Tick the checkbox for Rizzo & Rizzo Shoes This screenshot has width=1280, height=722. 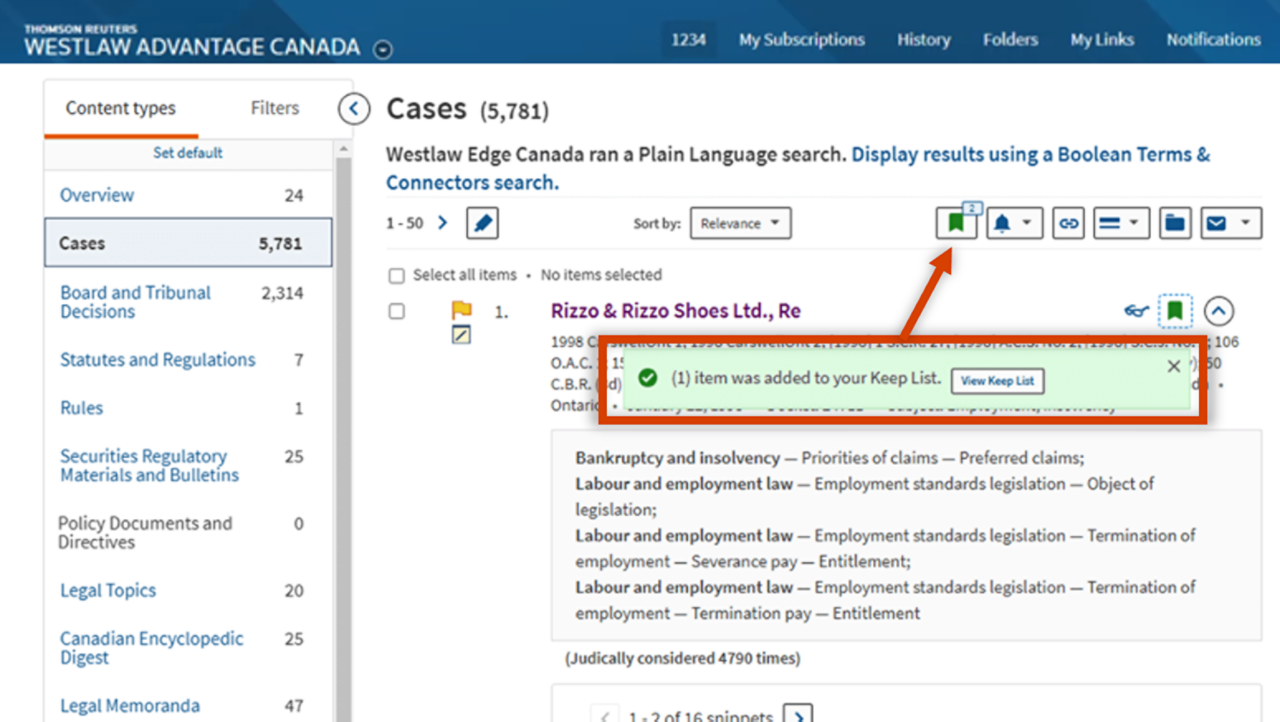(x=397, y=312)
